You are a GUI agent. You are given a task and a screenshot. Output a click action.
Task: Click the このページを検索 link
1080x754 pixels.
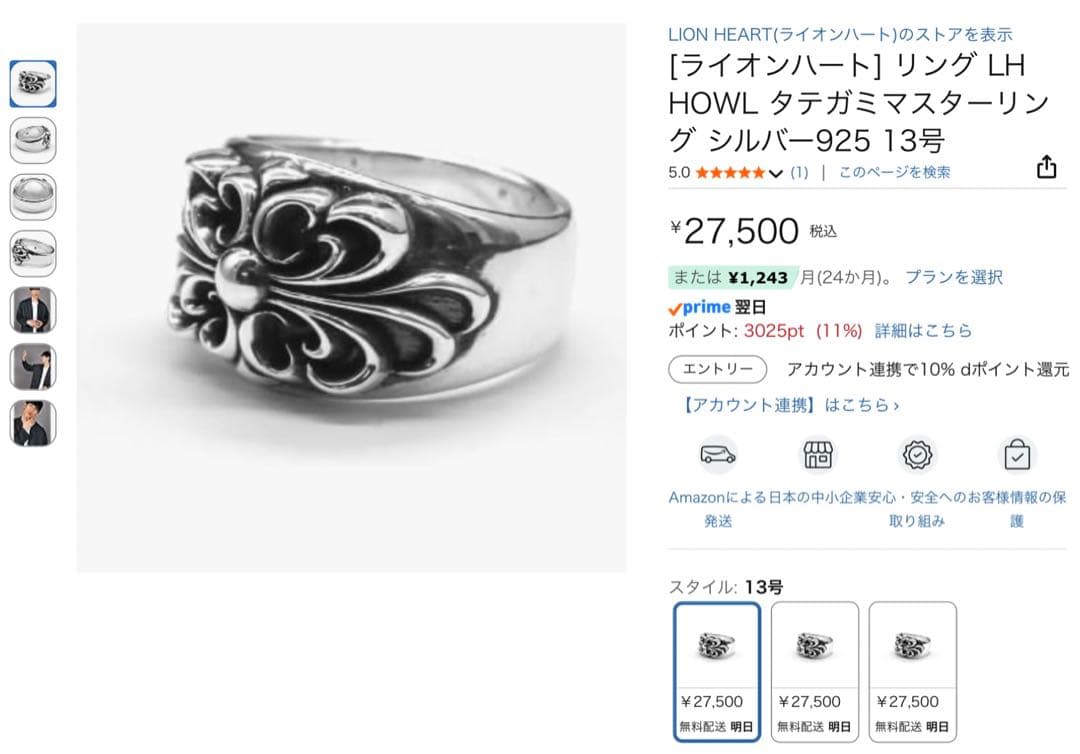pos(894,172)
